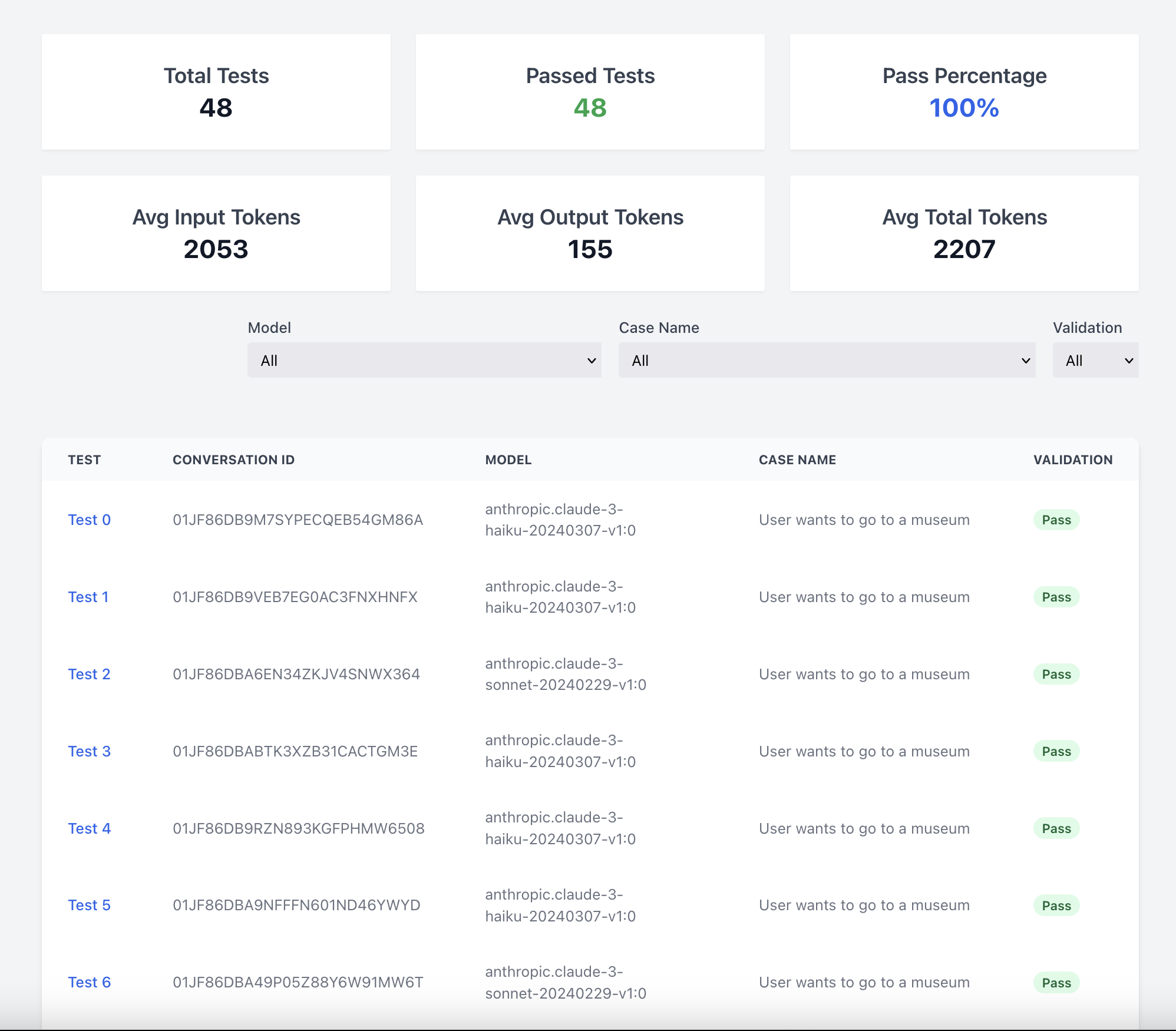Open the Model filter dropdown
Screen dimensions: 1176x1031
tap(424, 360)
